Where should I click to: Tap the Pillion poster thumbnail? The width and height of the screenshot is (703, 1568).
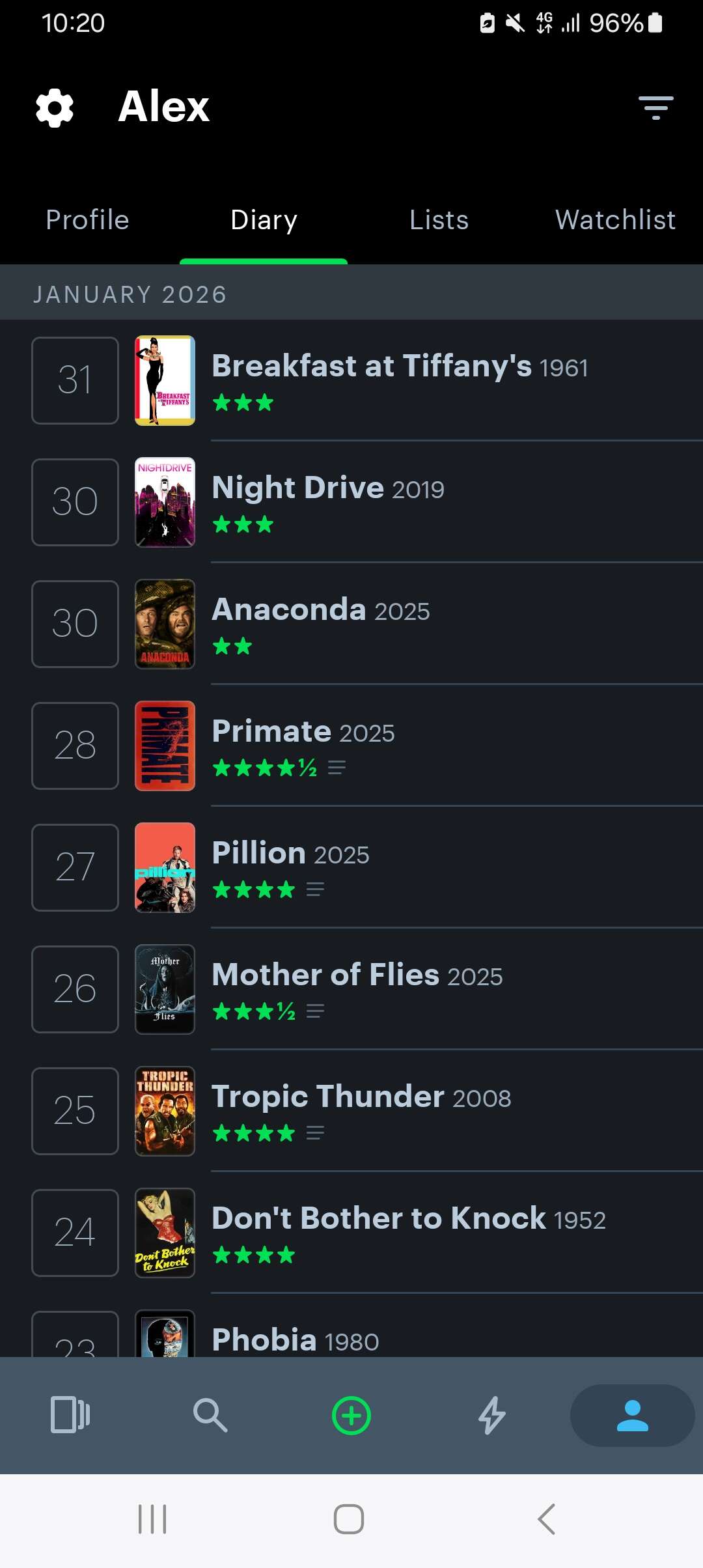point(165,867)
